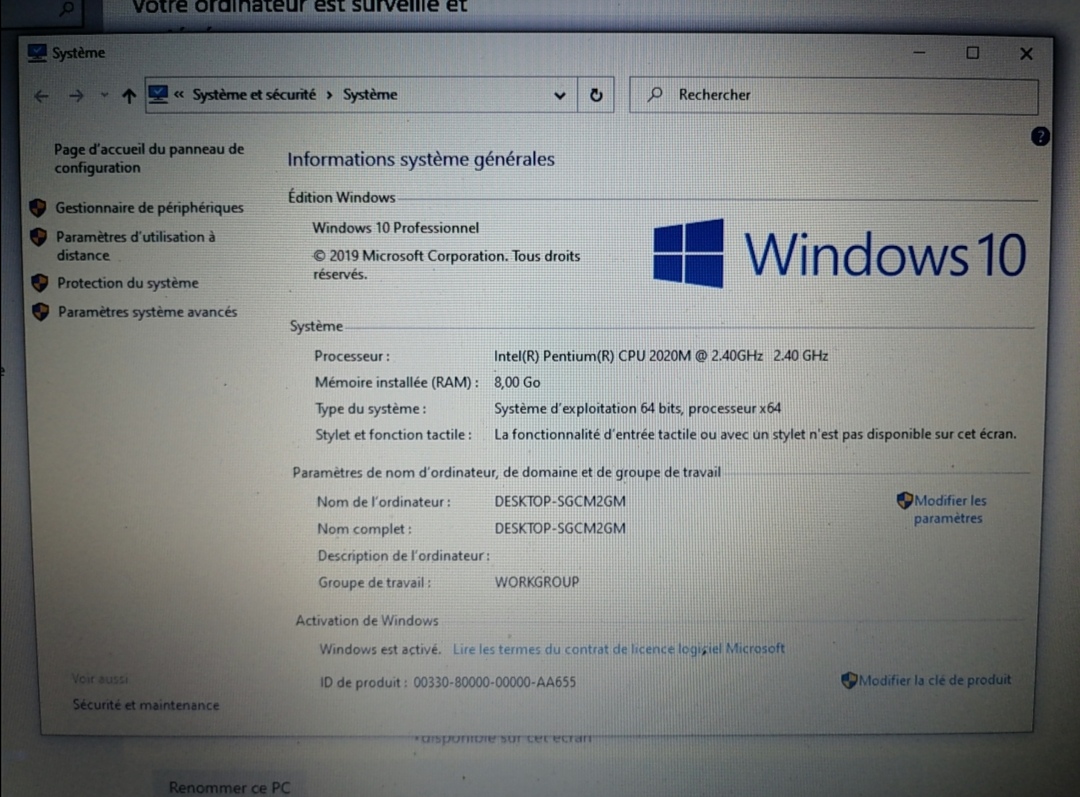Click the Rechercher search field
1080x797 pixels.
[x=833, y=95]
